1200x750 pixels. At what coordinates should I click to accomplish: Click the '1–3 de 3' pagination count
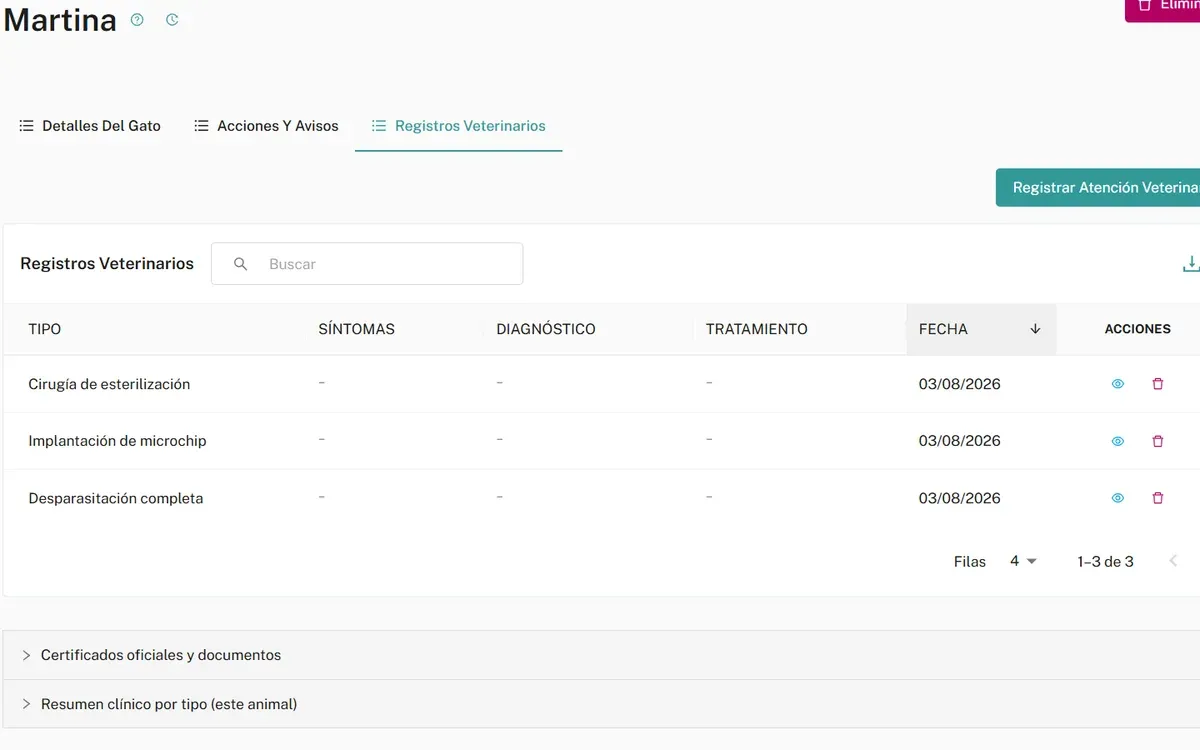[1105, 562]
